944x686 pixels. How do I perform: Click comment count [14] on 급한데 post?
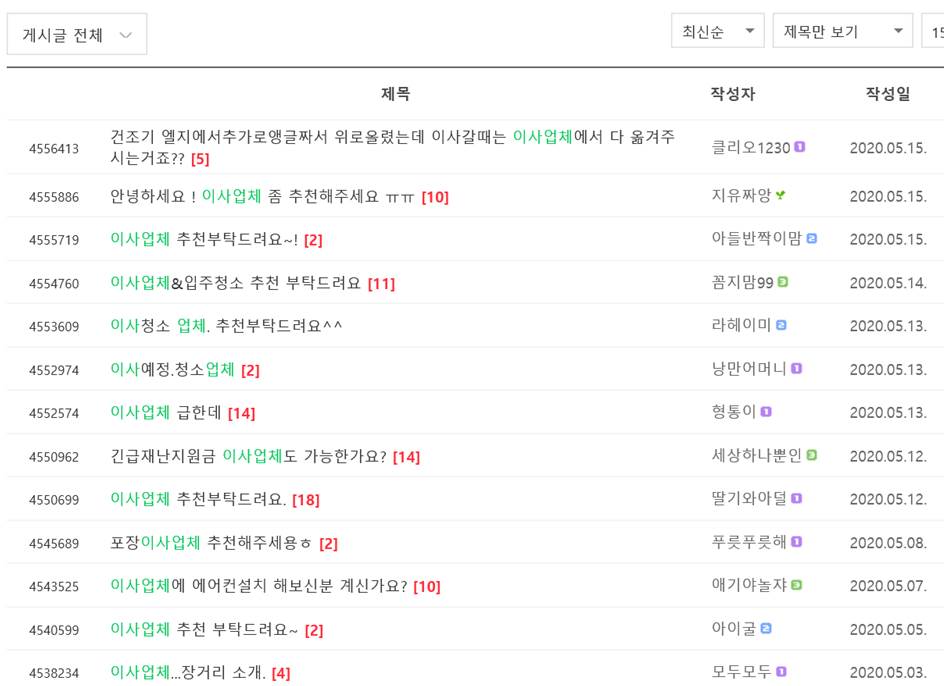(241, 414)
